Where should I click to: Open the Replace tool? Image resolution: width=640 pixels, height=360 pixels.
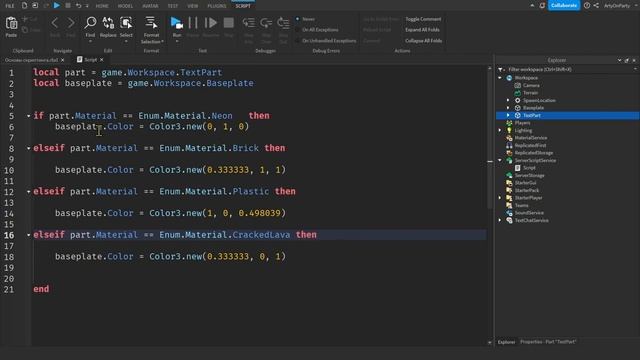108,23
